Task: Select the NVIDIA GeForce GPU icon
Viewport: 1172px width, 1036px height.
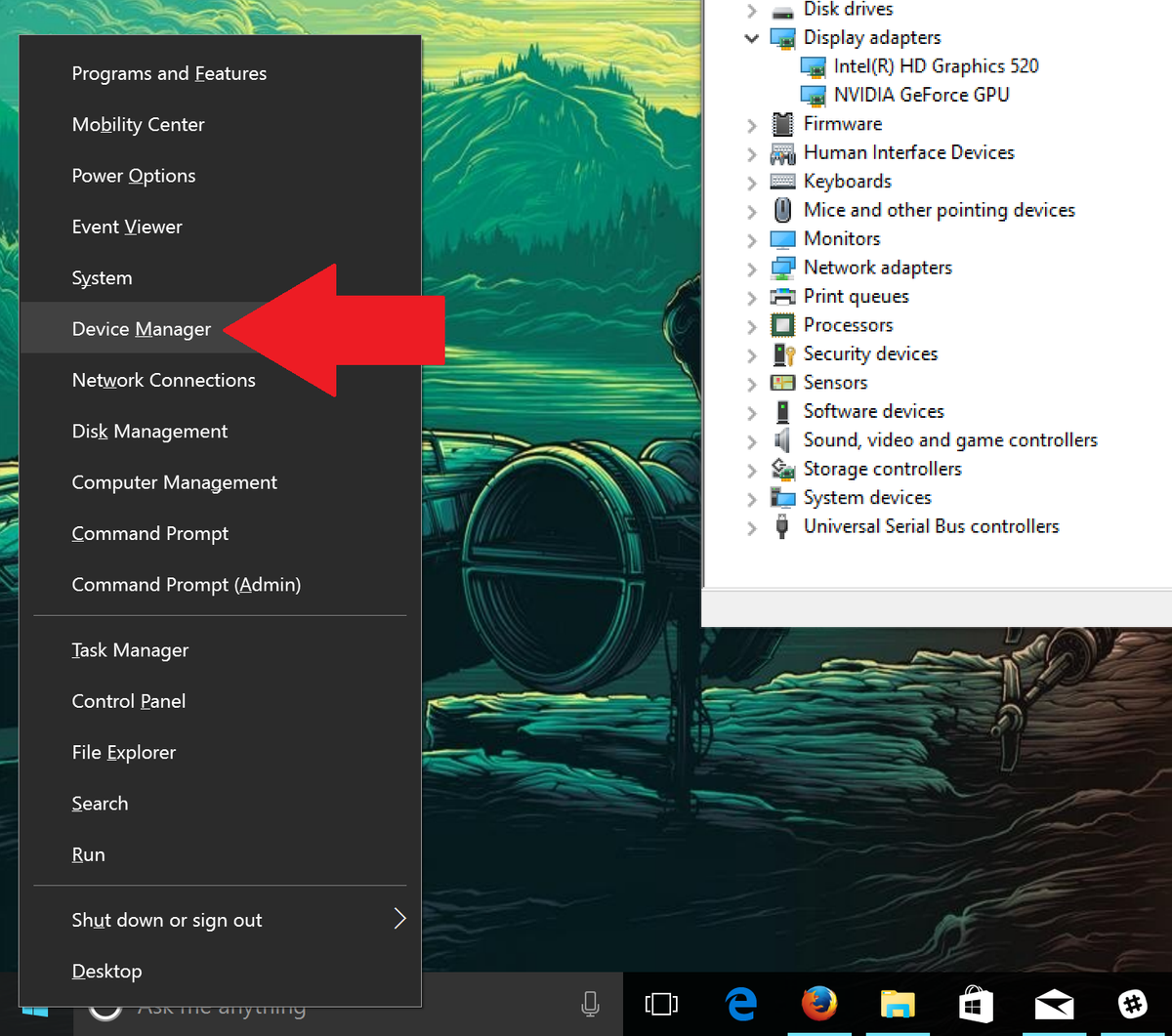Action: pos(814,95)
